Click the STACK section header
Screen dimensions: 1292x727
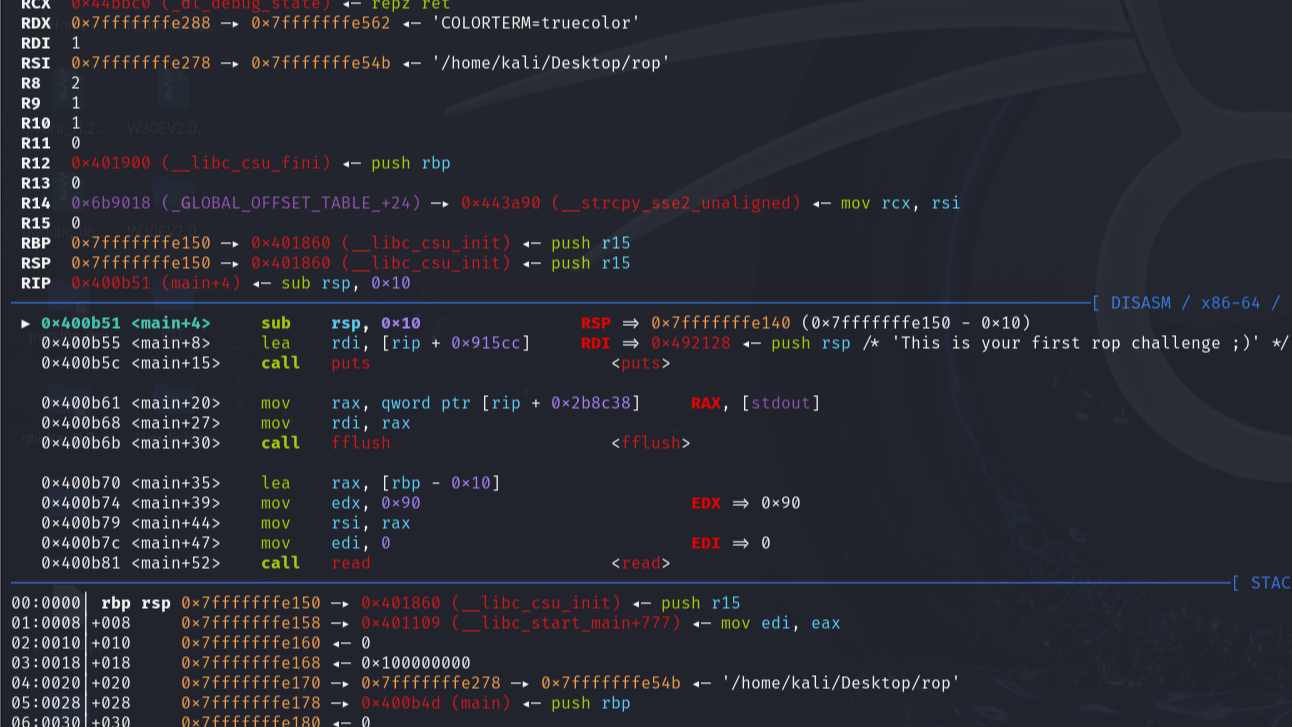[x=1261, y=583]
